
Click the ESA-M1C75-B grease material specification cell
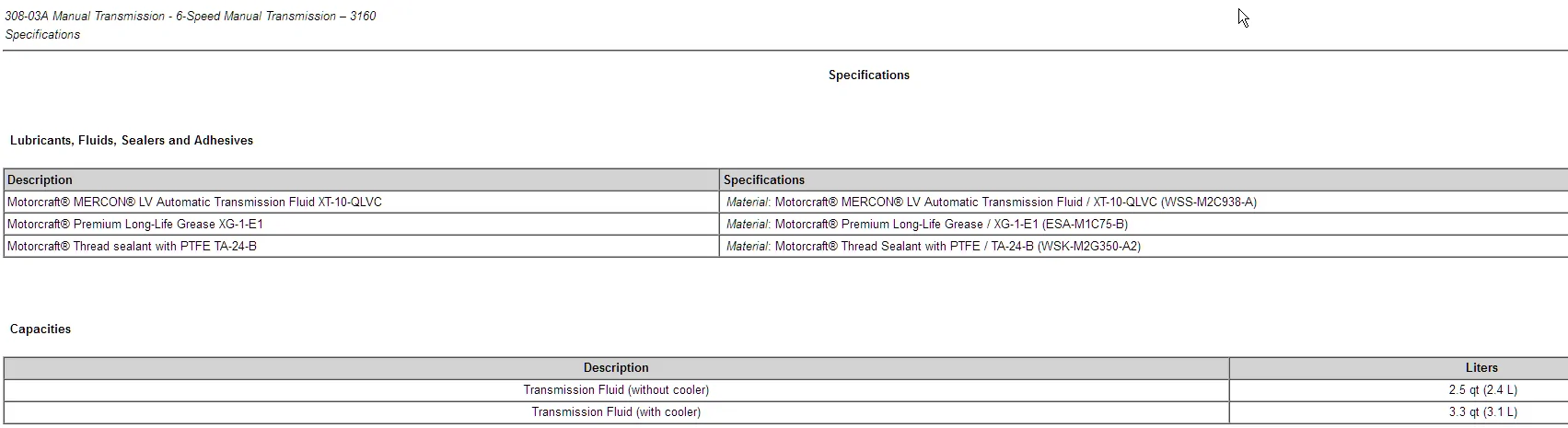[x=1144, y=224]
